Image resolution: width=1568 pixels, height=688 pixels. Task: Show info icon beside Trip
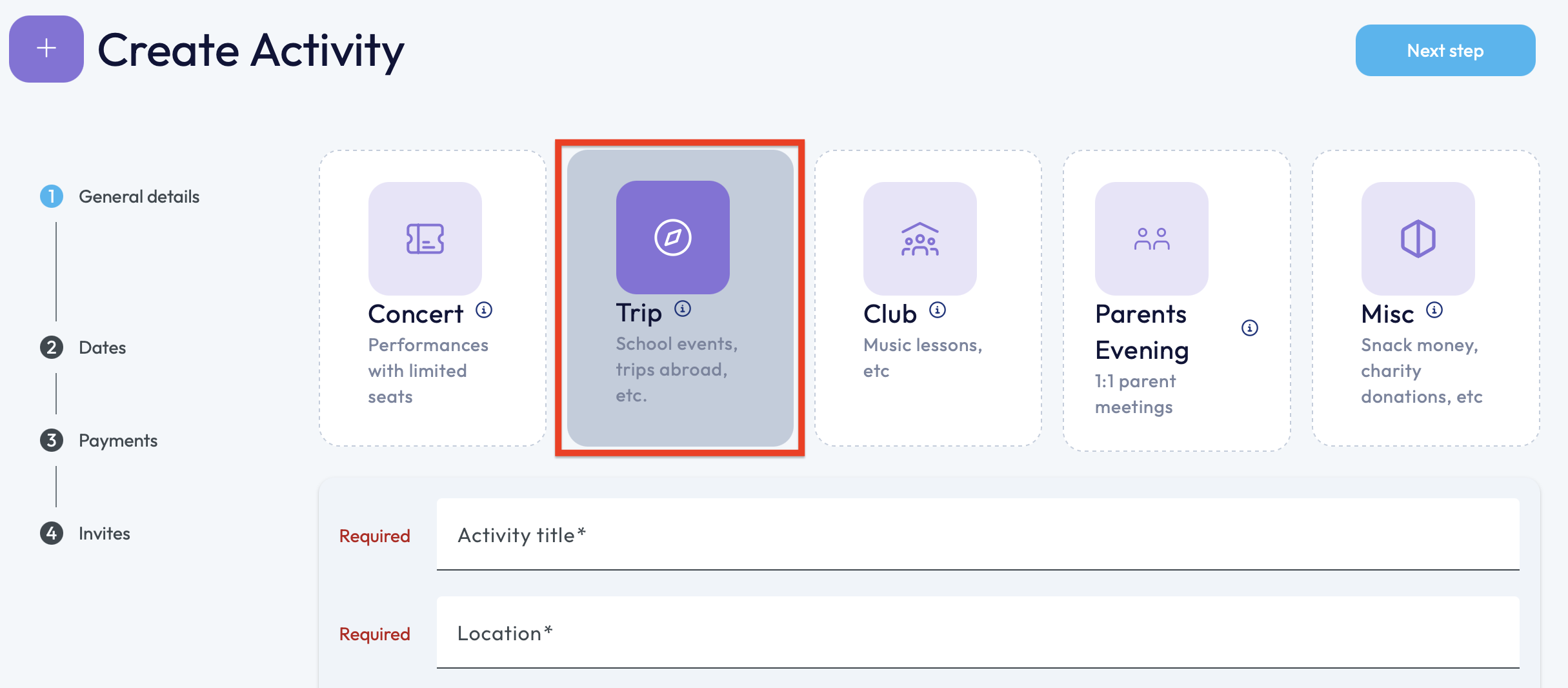[x=683, y=309]
